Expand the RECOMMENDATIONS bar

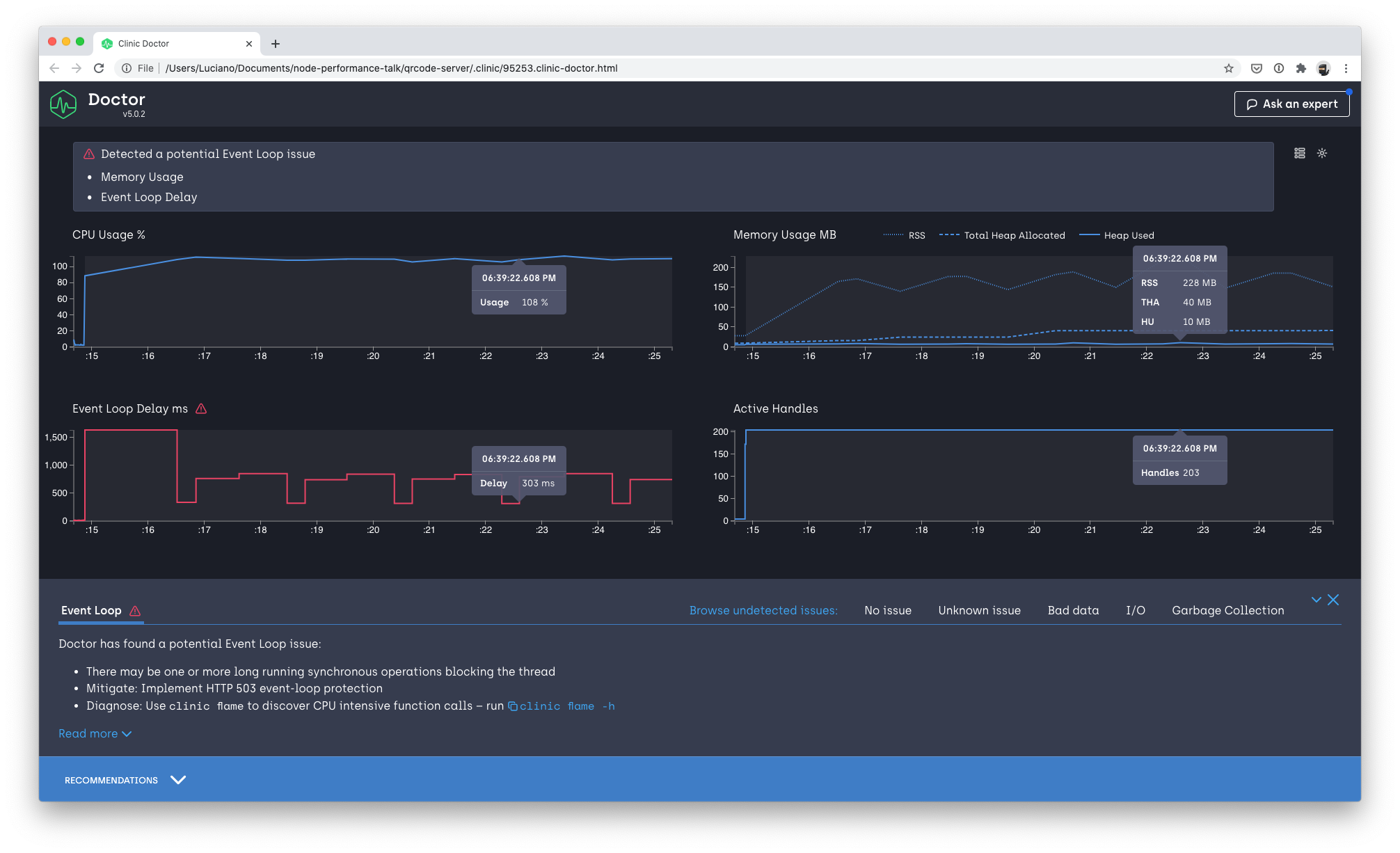pyautogui.click(x=125, y=780)
